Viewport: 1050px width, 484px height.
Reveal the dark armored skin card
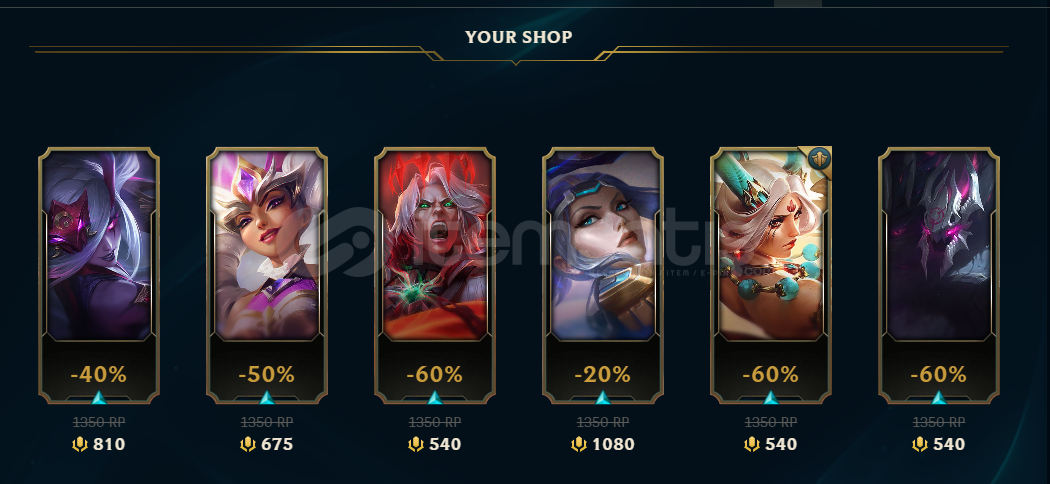pyautogui.click(x=940, y=245)
